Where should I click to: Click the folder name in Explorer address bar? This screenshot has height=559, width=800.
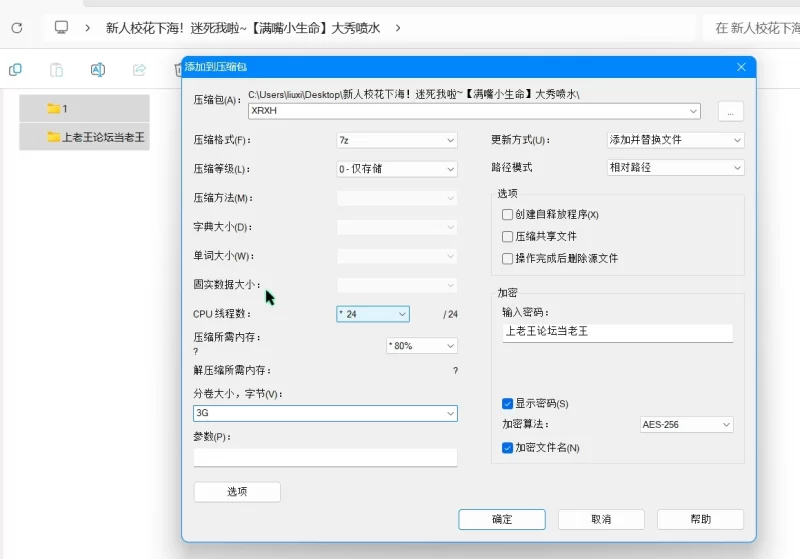243,28
